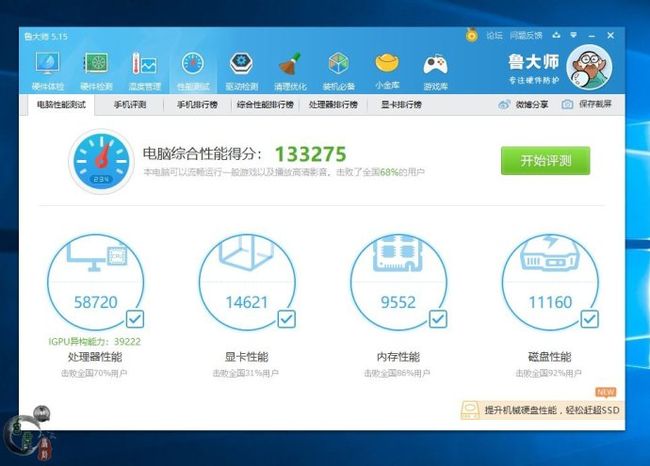Viewport: 650px width, 466px height.
Task: Switch to the 手机评测 tab
Action: [x=130, y=104]
